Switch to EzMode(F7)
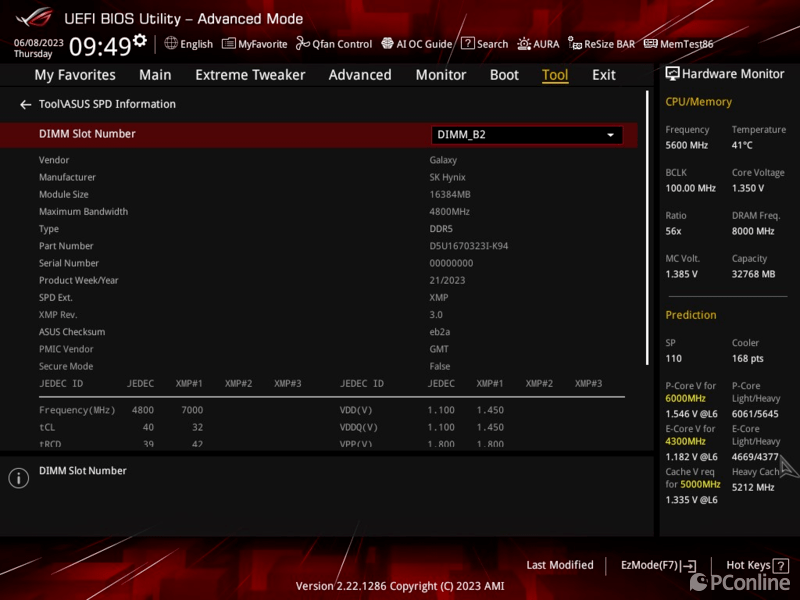 (x=658, y=565)
